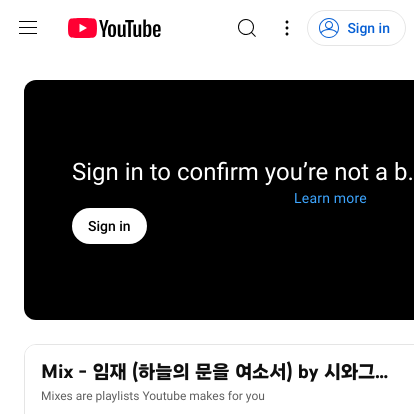
Task: Open the Mix - 임재 playlist title
Action: 215,372
